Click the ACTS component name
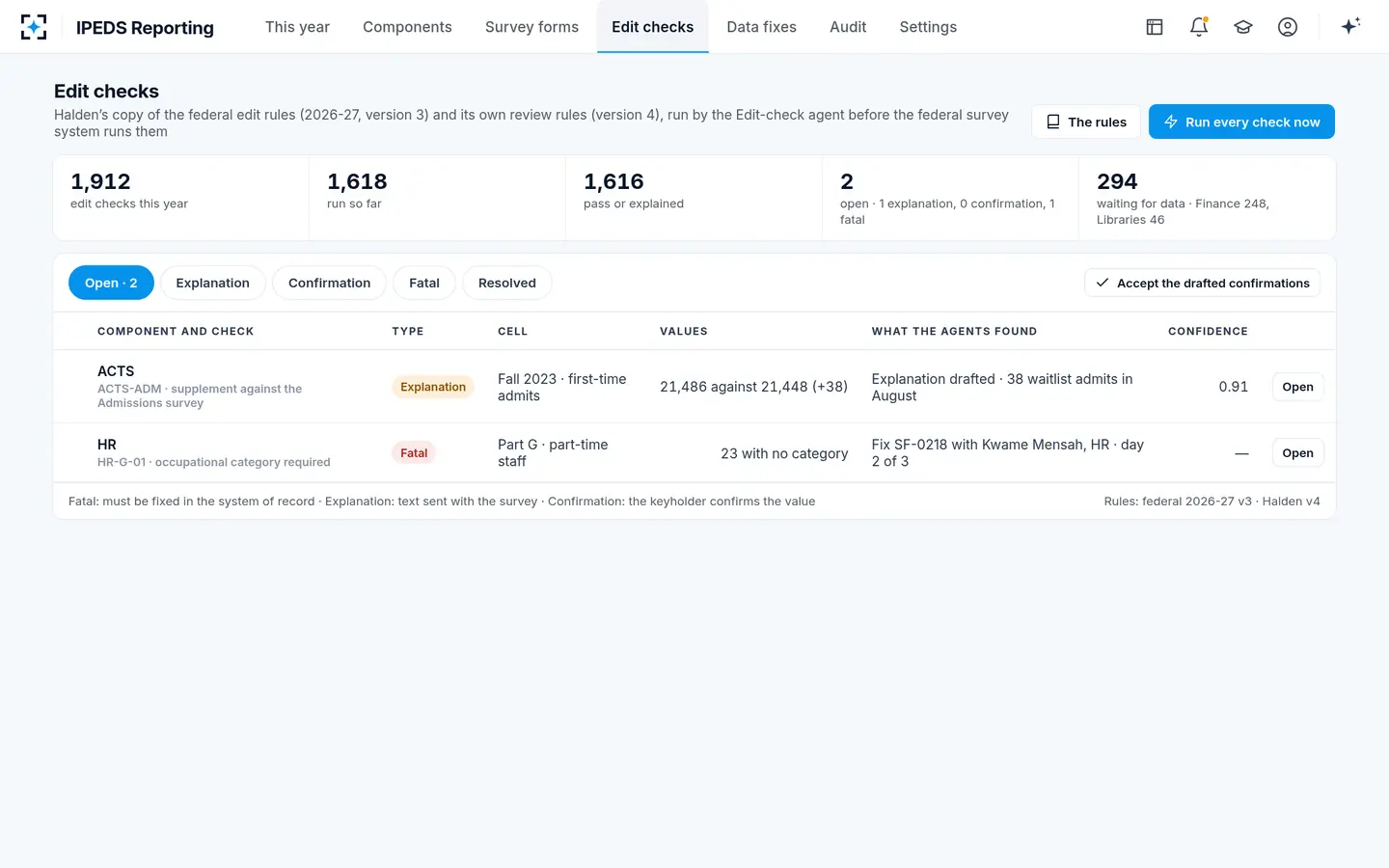The height and width of the screenshot is (868, 1389). click(116, 371)
